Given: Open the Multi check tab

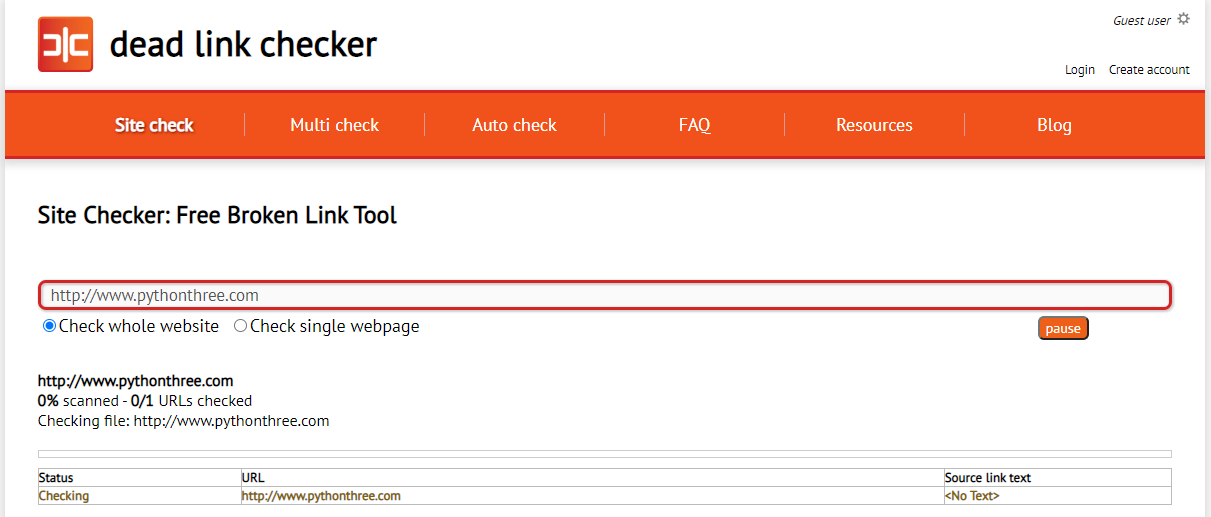Looking at the screenshot, I should click(x=335, y=125).
